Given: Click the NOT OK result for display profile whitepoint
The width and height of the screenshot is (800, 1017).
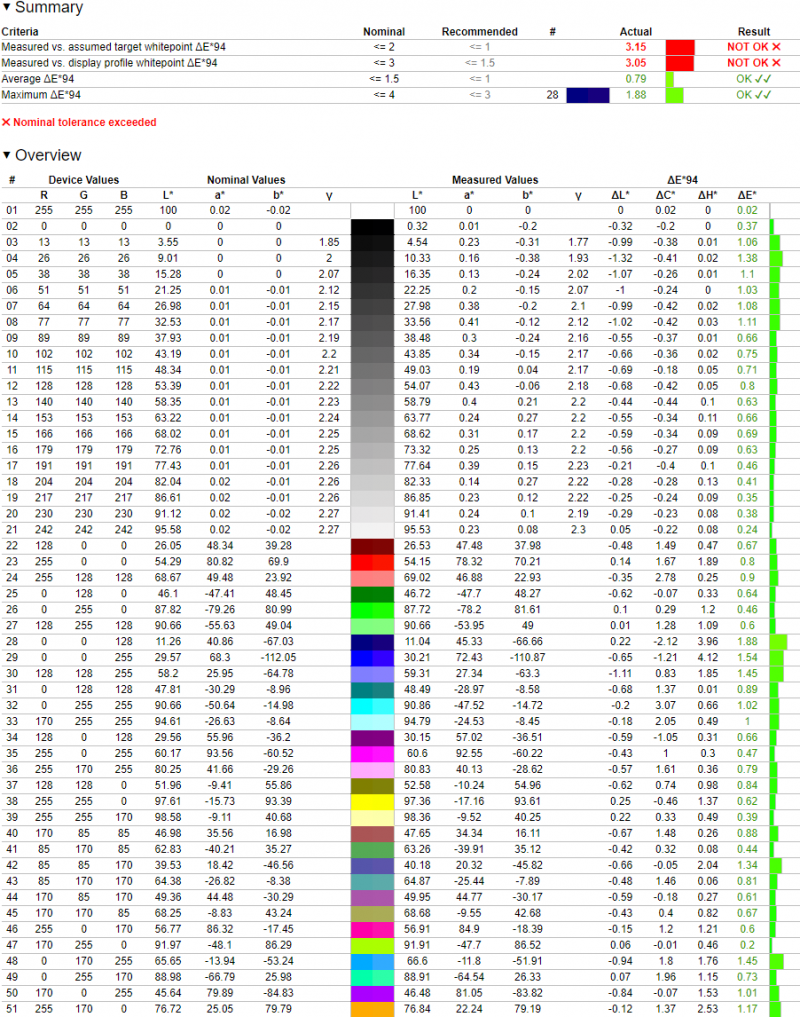Looking at the screenshot, I should [x=753, y=63].
